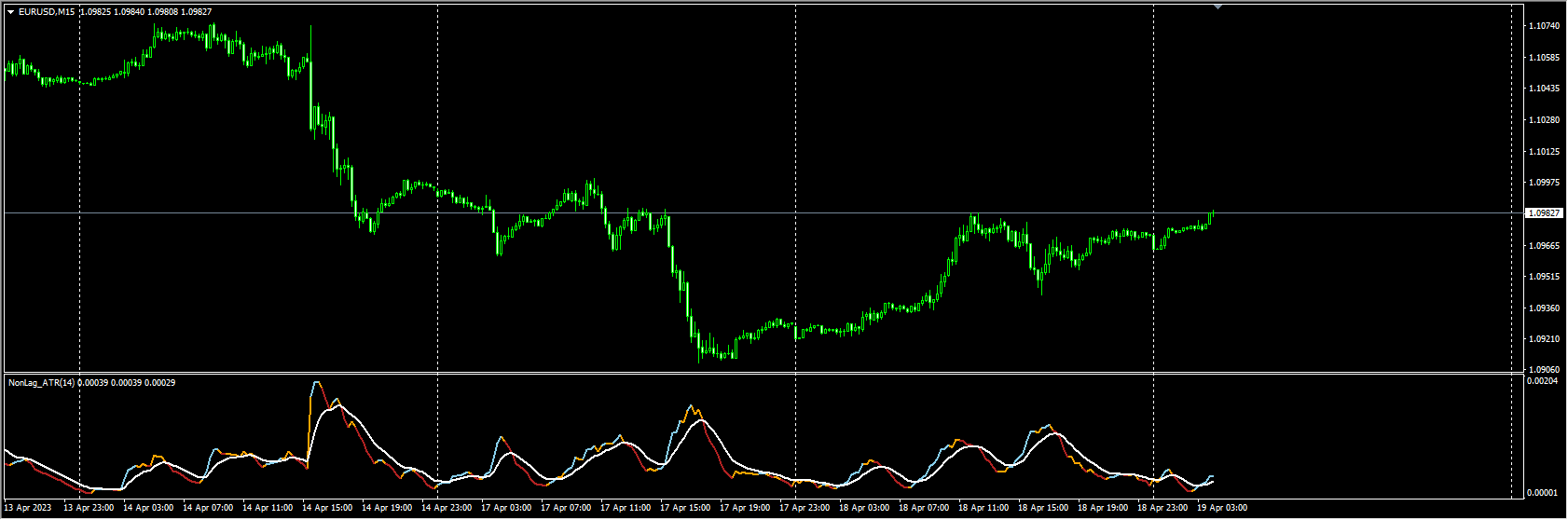Select the 14 Apr 15:00 time label
This screenshot has height=520, width=1568.
(329, 508)
